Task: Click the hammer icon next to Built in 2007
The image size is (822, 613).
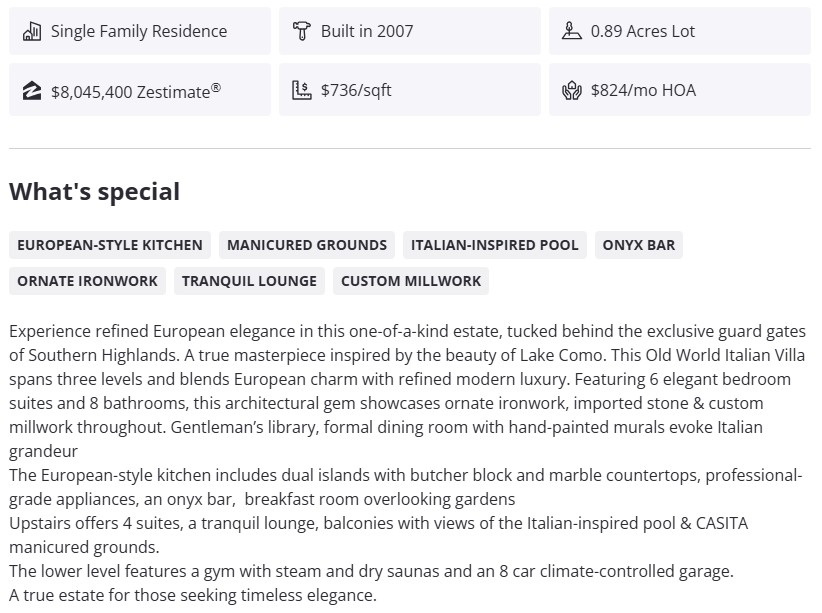Action: pyautogui.click(x=302, y=31)
